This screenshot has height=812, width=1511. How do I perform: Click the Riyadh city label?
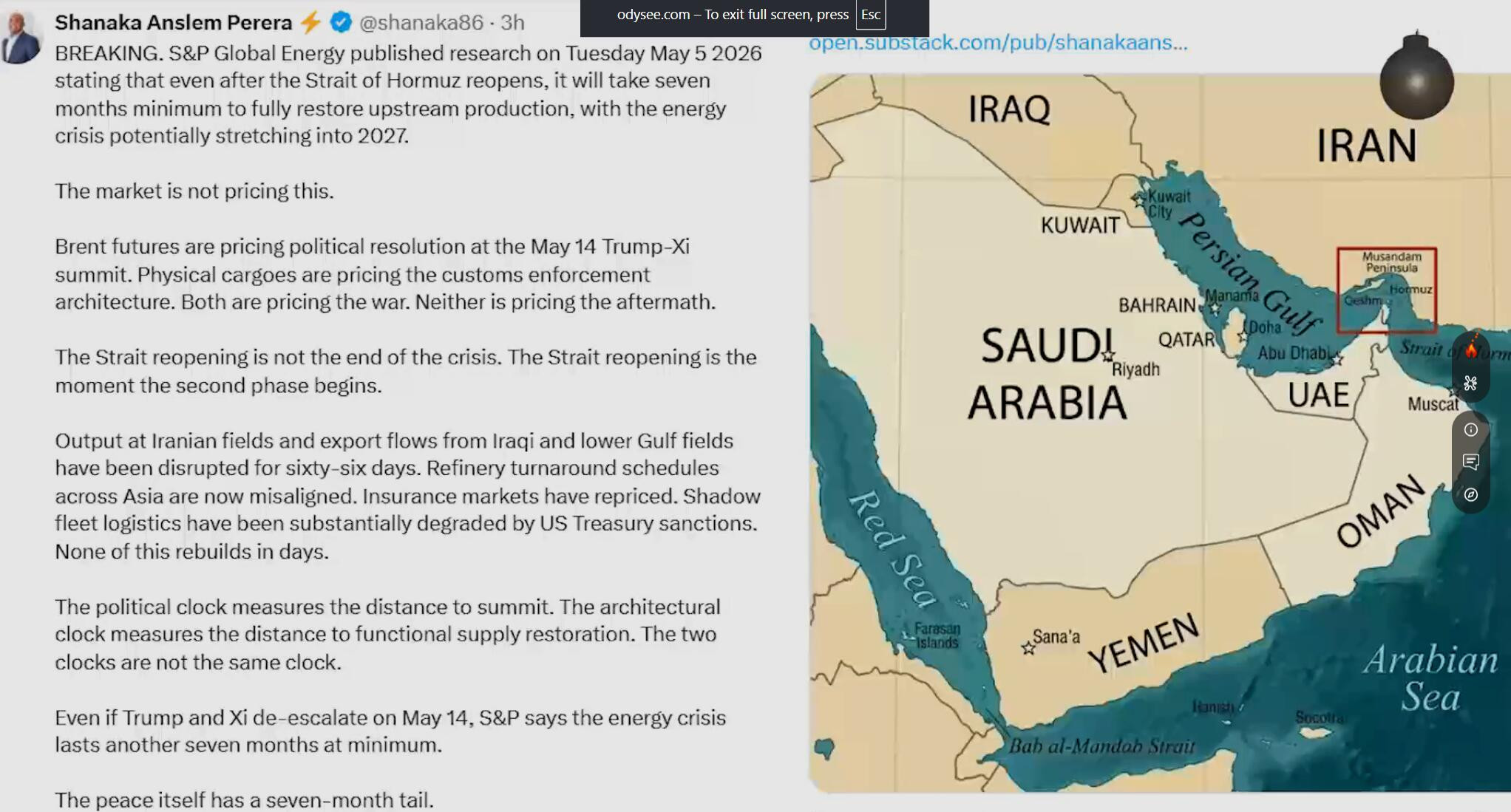coord(1135,369)
